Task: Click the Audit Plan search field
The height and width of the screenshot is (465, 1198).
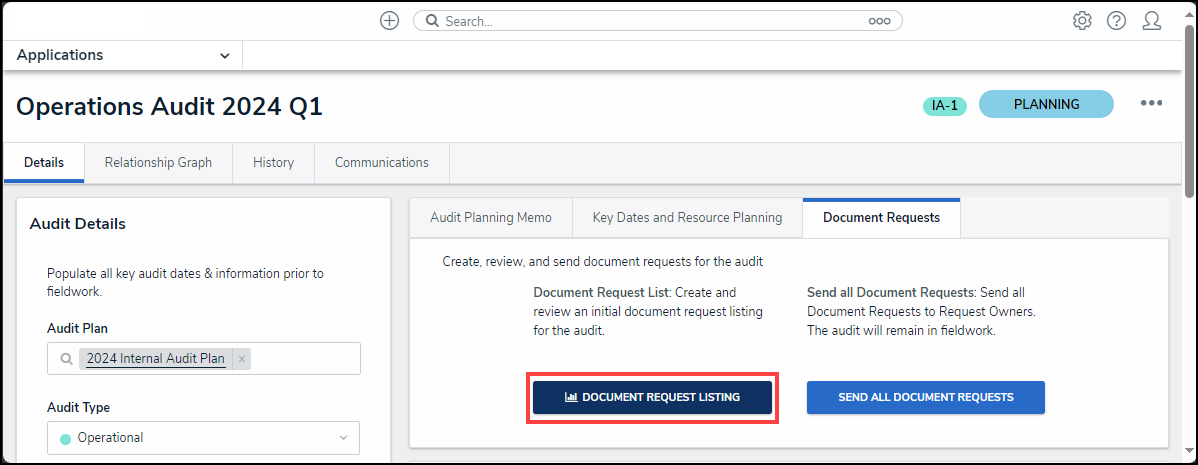Action: [305, 359]
